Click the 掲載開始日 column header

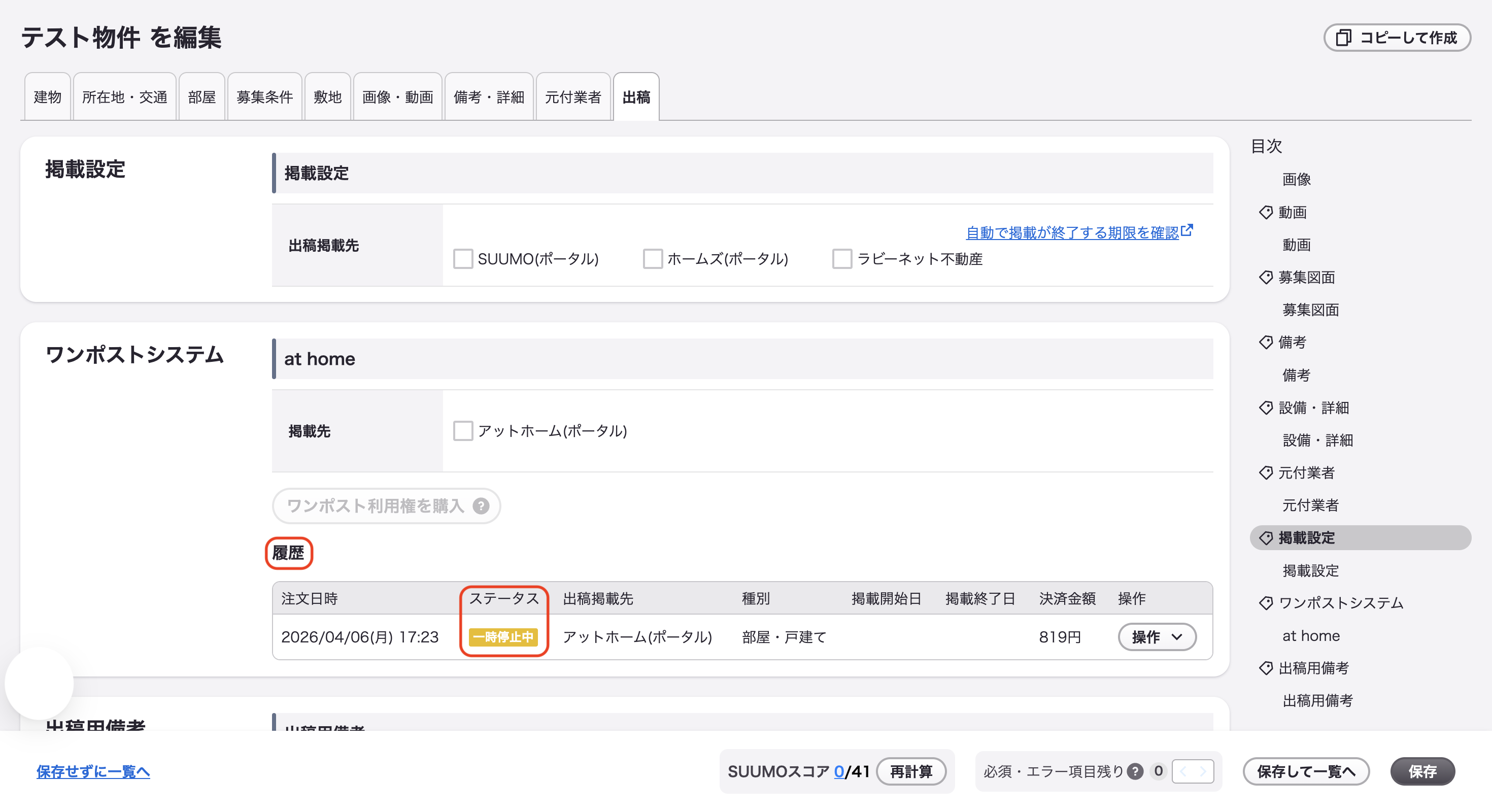pyautogui.click(x=886, y=598)
